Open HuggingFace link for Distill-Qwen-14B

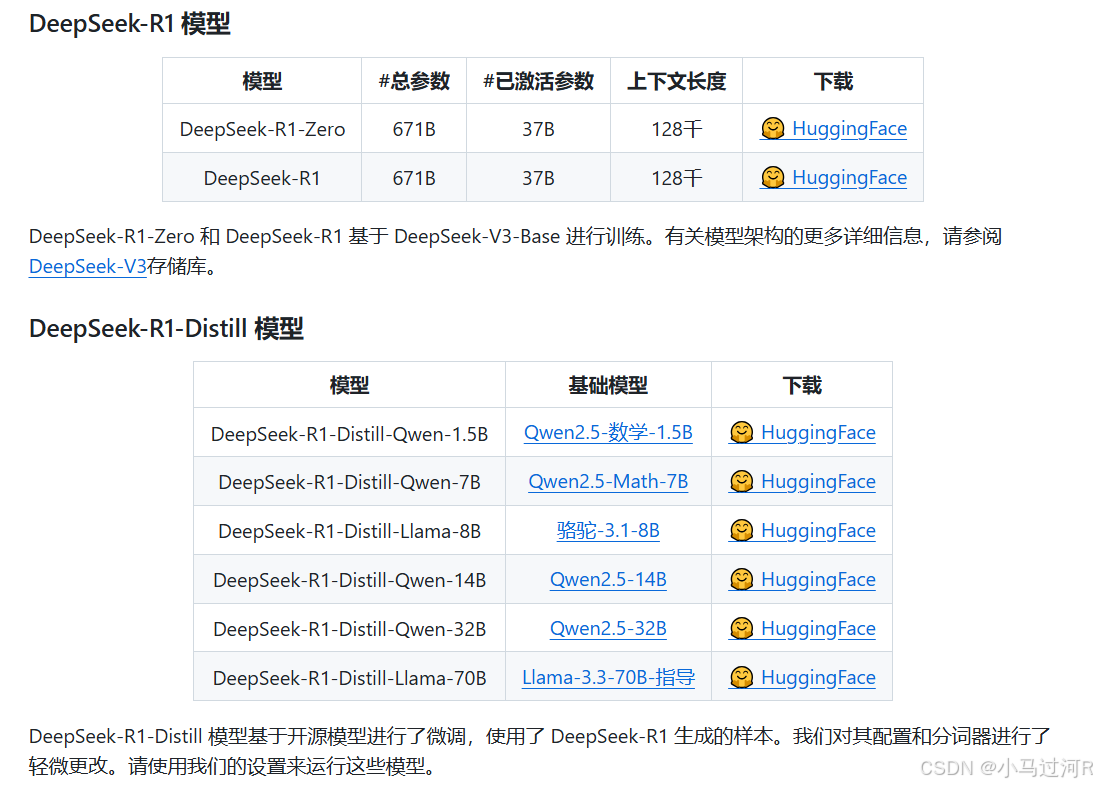(x=802, y=580)
